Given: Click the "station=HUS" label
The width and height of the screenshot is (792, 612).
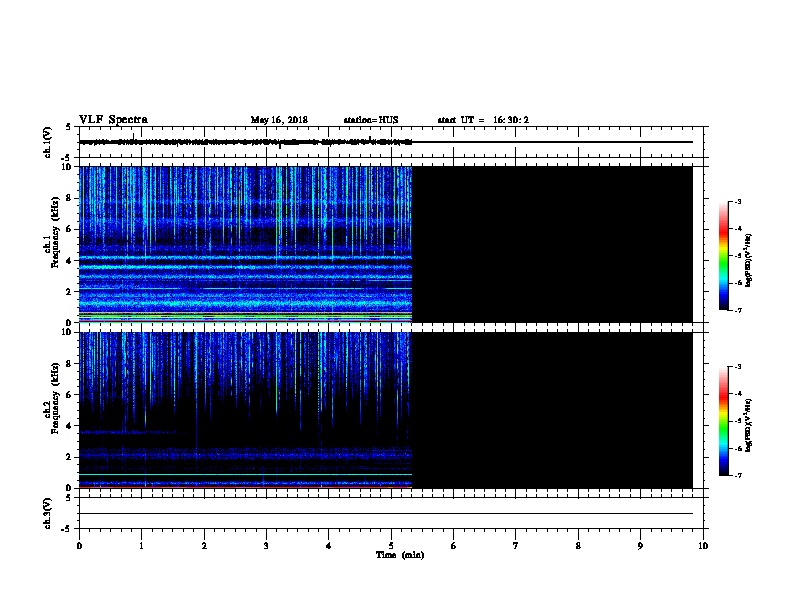Looking at the screenshot, I should click(371, 120).
